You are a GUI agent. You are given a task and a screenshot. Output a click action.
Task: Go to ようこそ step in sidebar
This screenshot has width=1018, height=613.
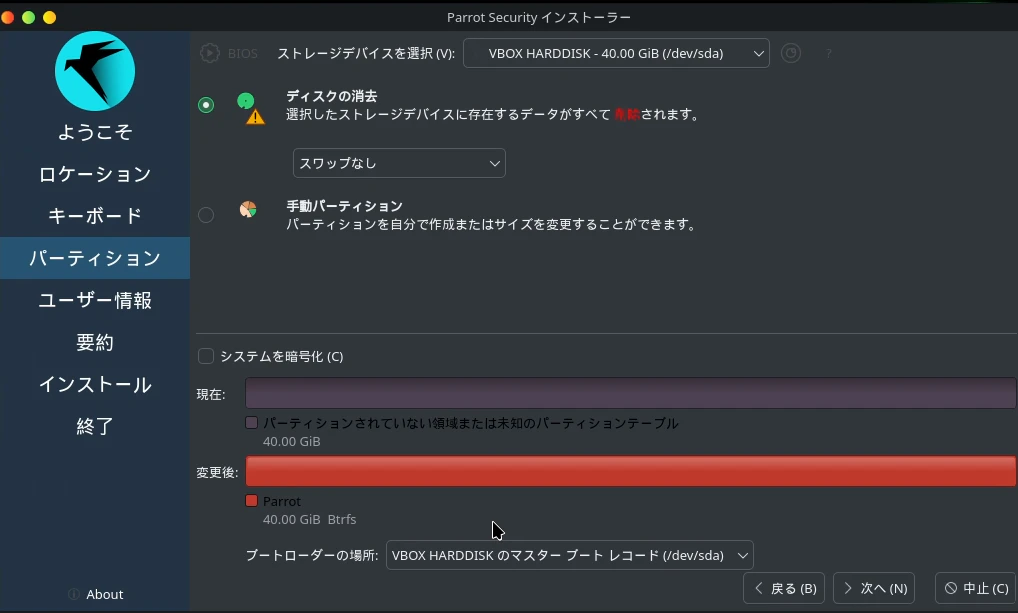(95, 132)
